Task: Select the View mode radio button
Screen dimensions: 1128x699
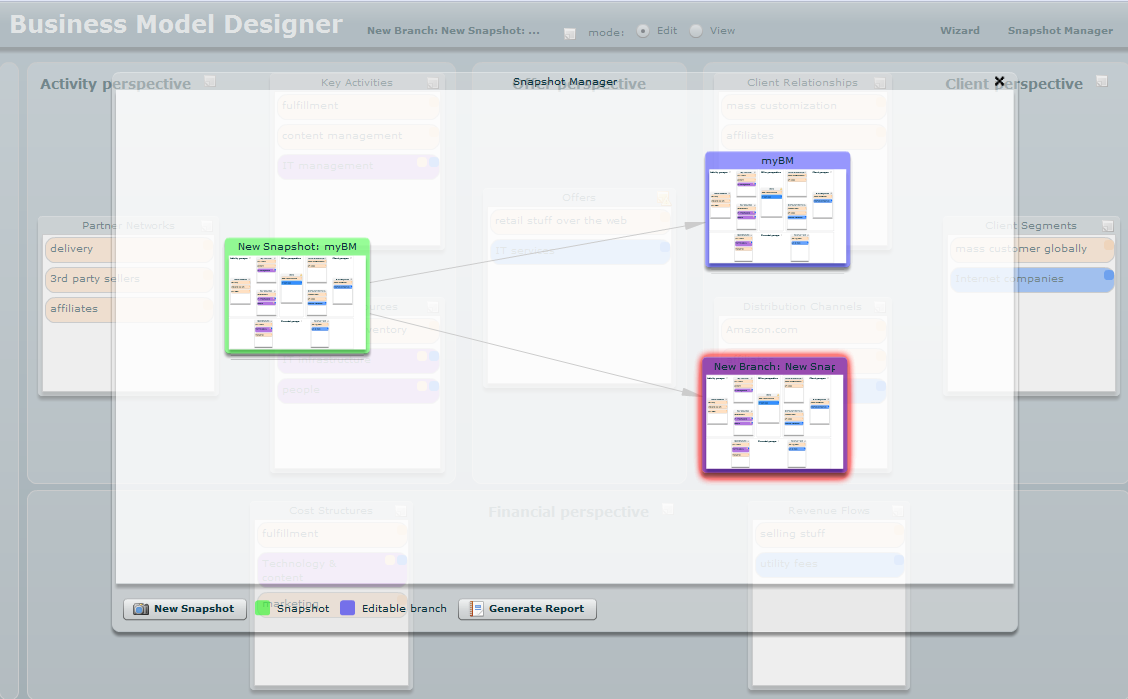Action: [696, 31]
